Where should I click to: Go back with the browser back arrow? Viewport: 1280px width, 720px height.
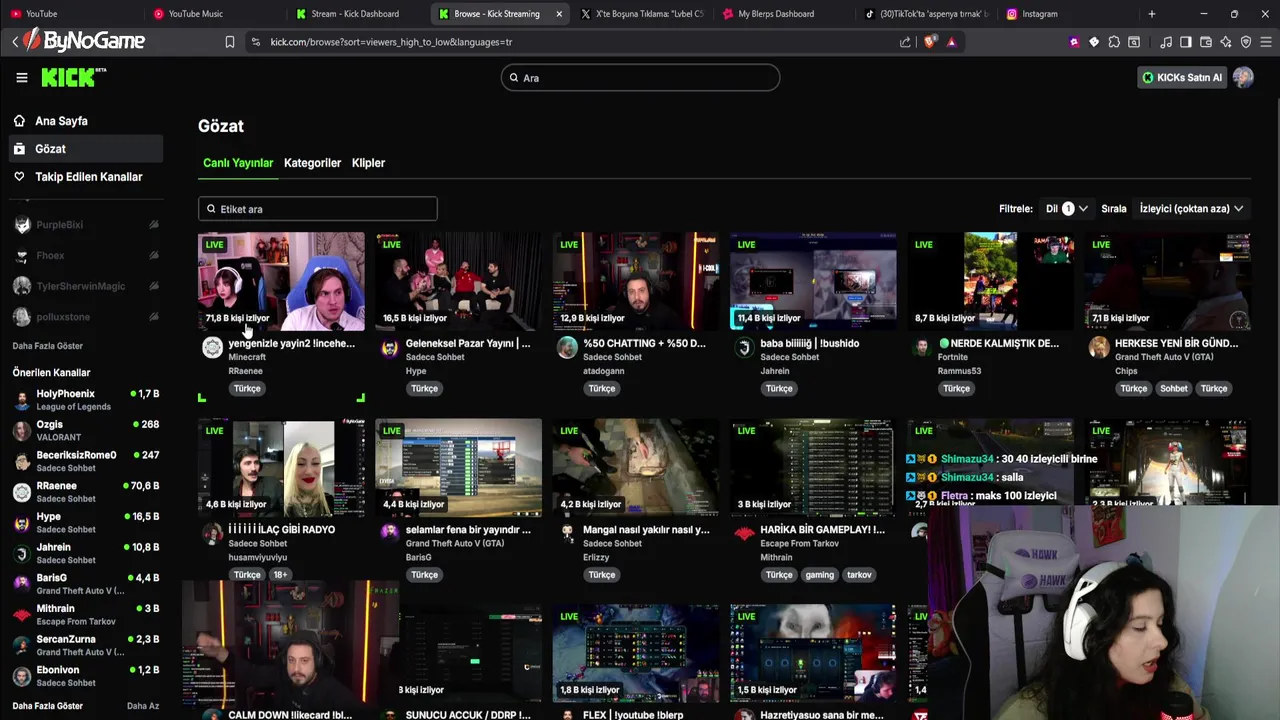point(15,41)
